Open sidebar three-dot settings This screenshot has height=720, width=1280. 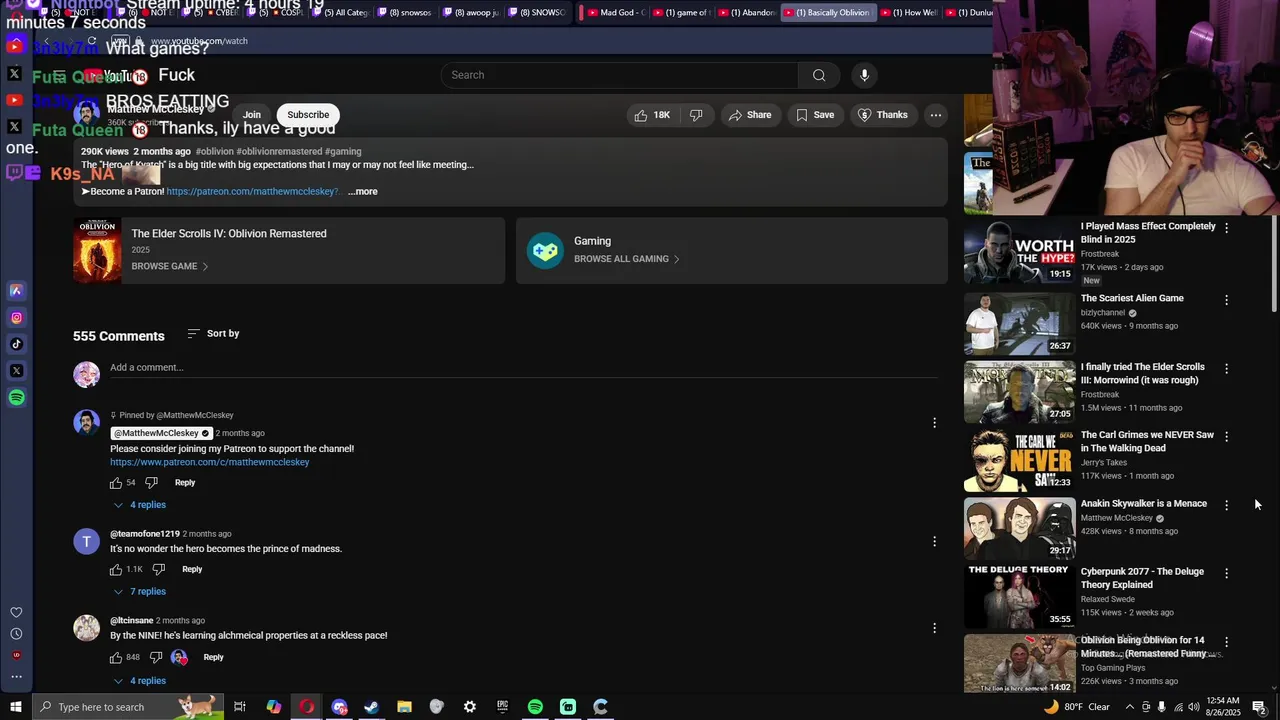[16, 677]
